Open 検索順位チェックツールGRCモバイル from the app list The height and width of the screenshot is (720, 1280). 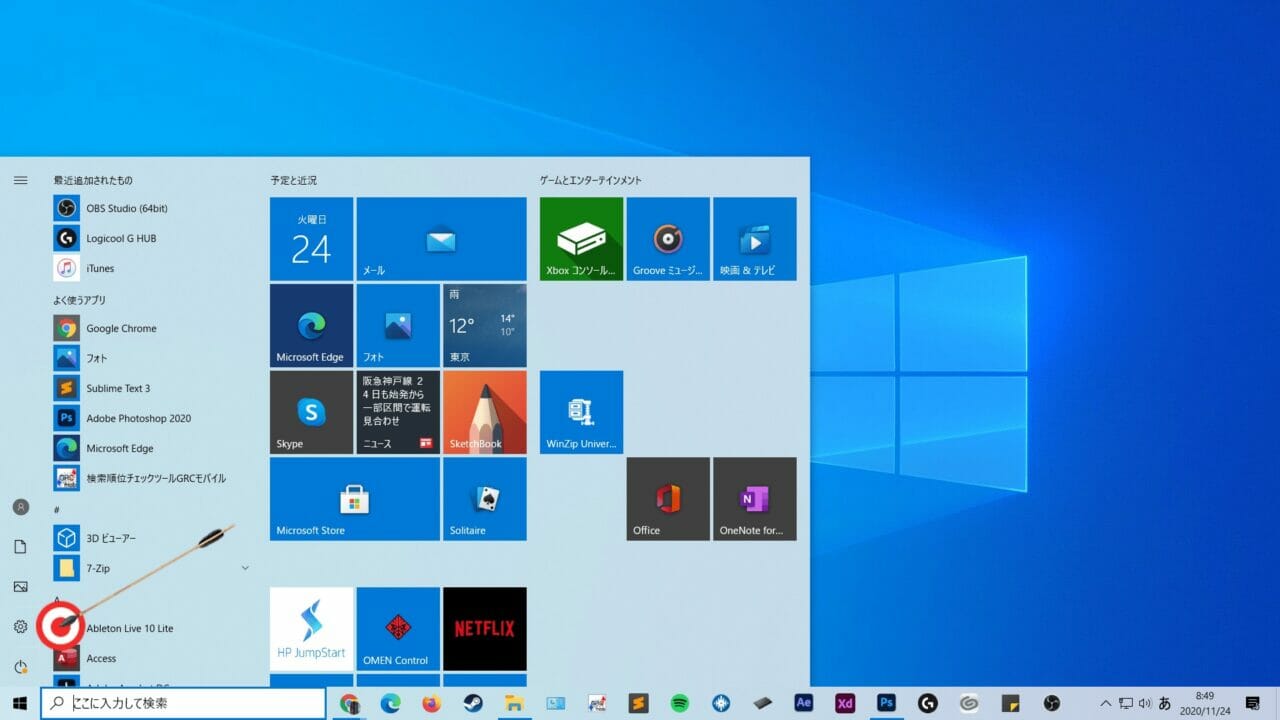(150, 478)
